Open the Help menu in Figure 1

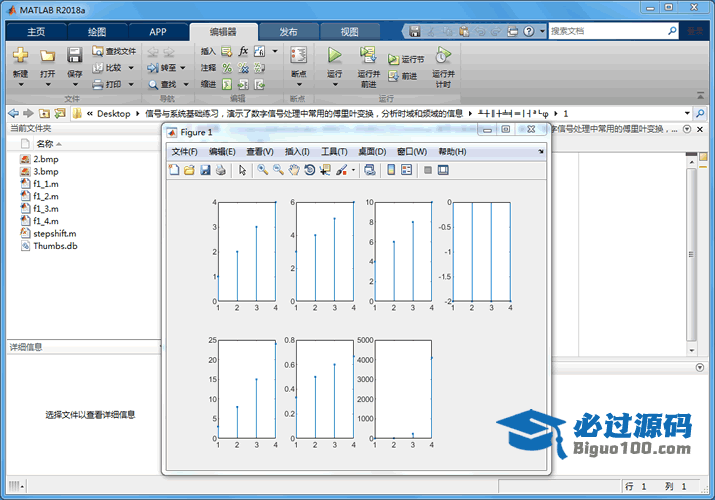pyautogui.click(x=452, y=152)
